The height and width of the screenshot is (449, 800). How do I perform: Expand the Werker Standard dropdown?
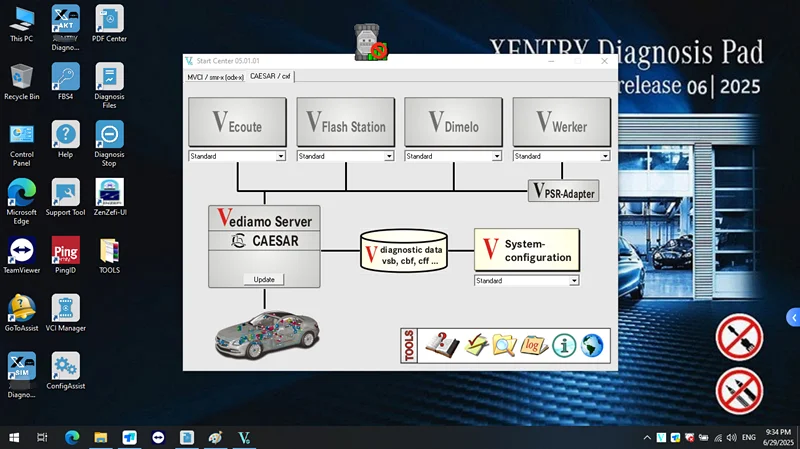coord(605,156)
